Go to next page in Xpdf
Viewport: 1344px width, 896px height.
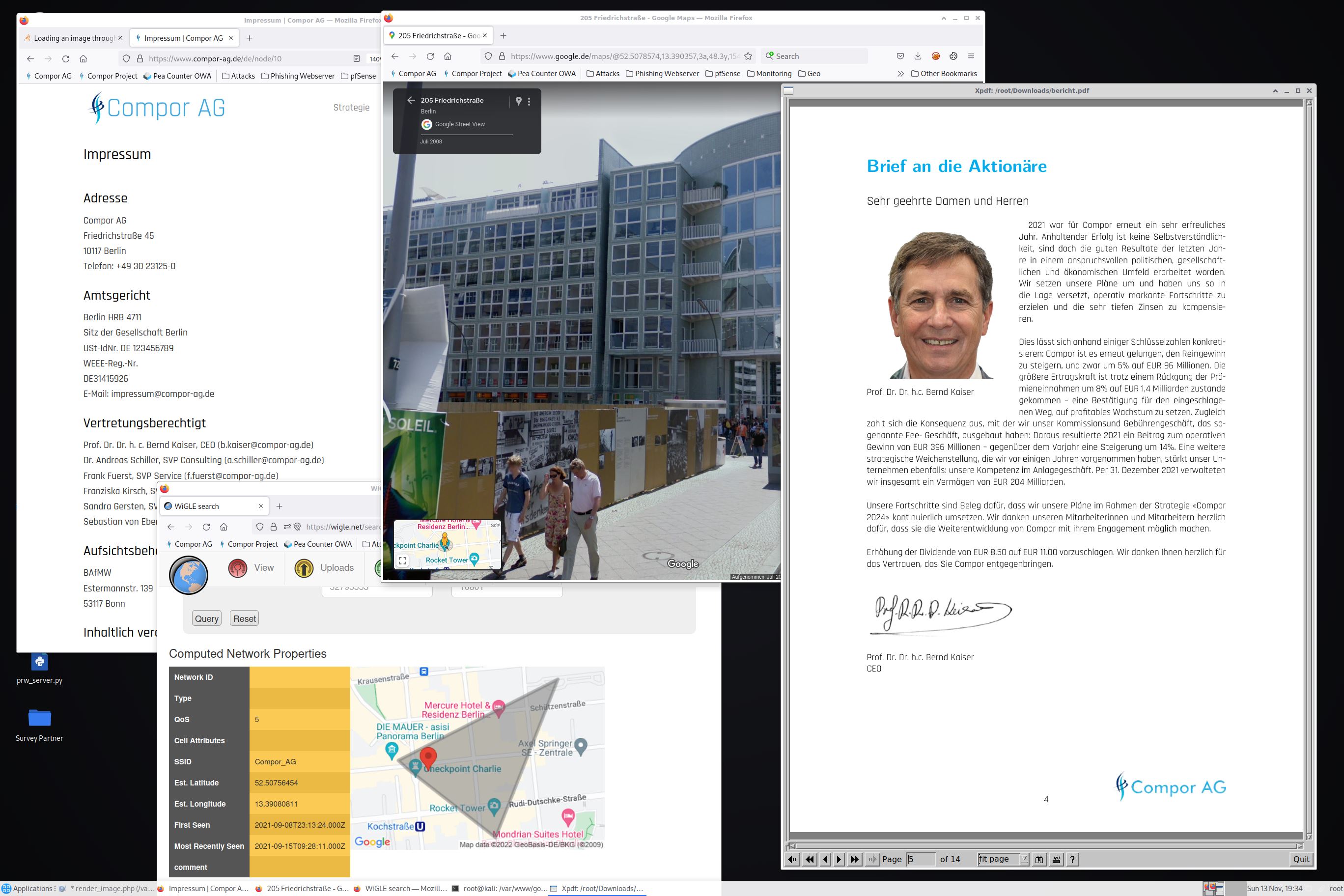pos(839,859)
